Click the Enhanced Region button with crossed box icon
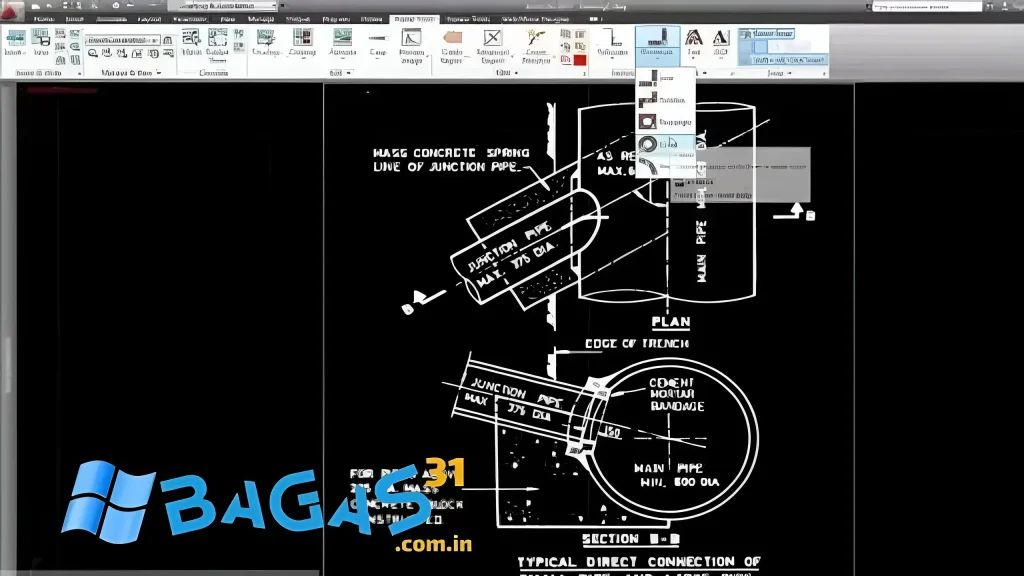This screenshot has height=576, width=1024. tap(492, 46)
